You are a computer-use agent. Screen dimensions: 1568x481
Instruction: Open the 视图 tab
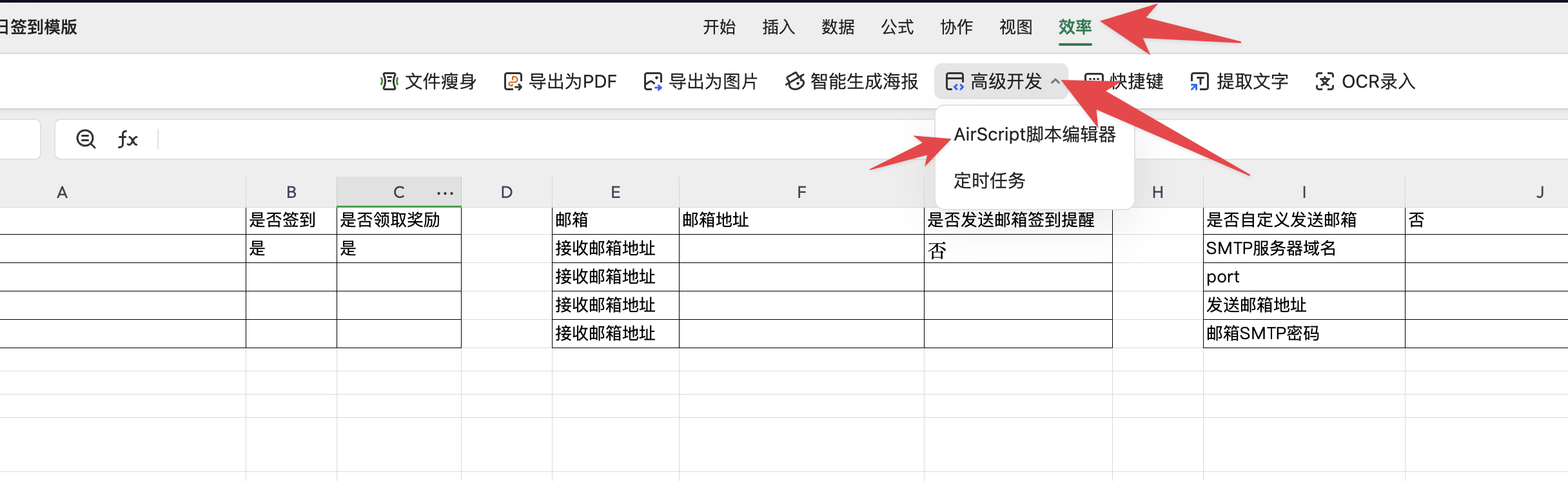point(1015,27)
